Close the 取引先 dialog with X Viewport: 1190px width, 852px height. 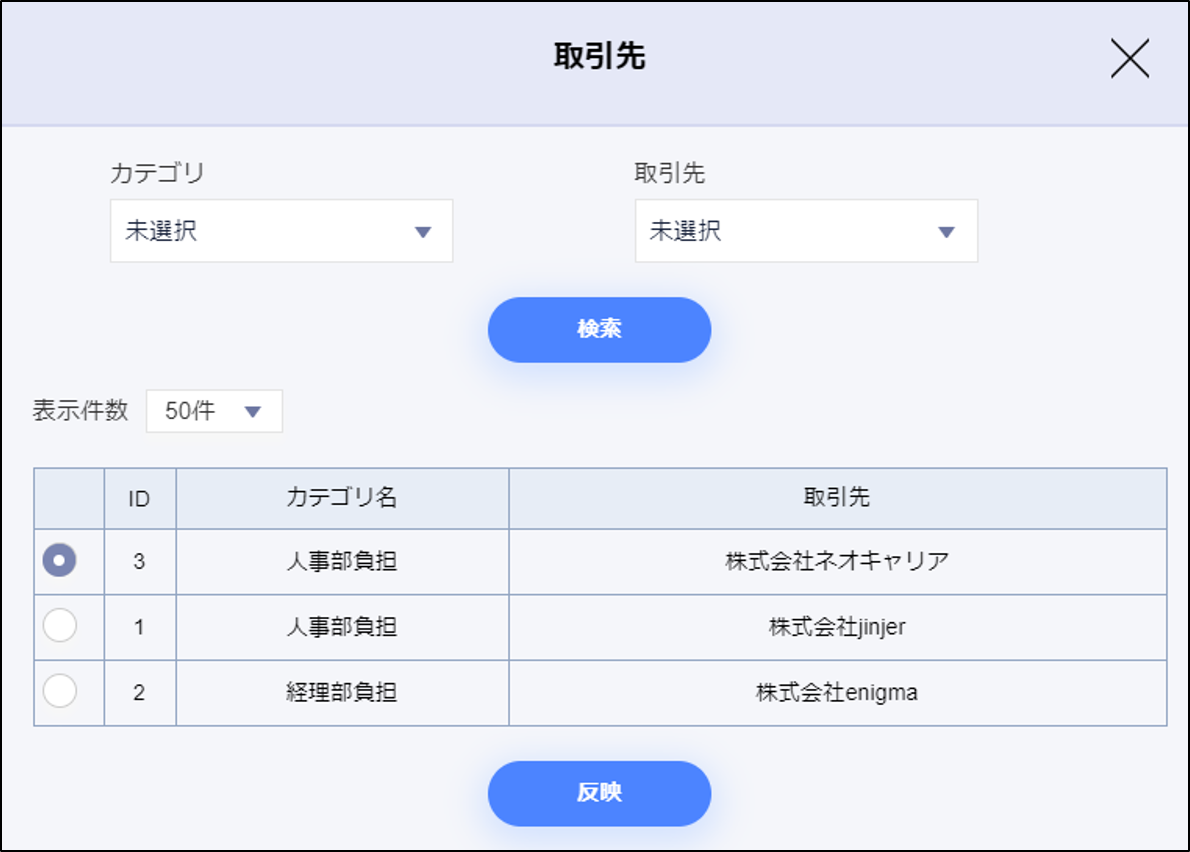click(1129, 61)
